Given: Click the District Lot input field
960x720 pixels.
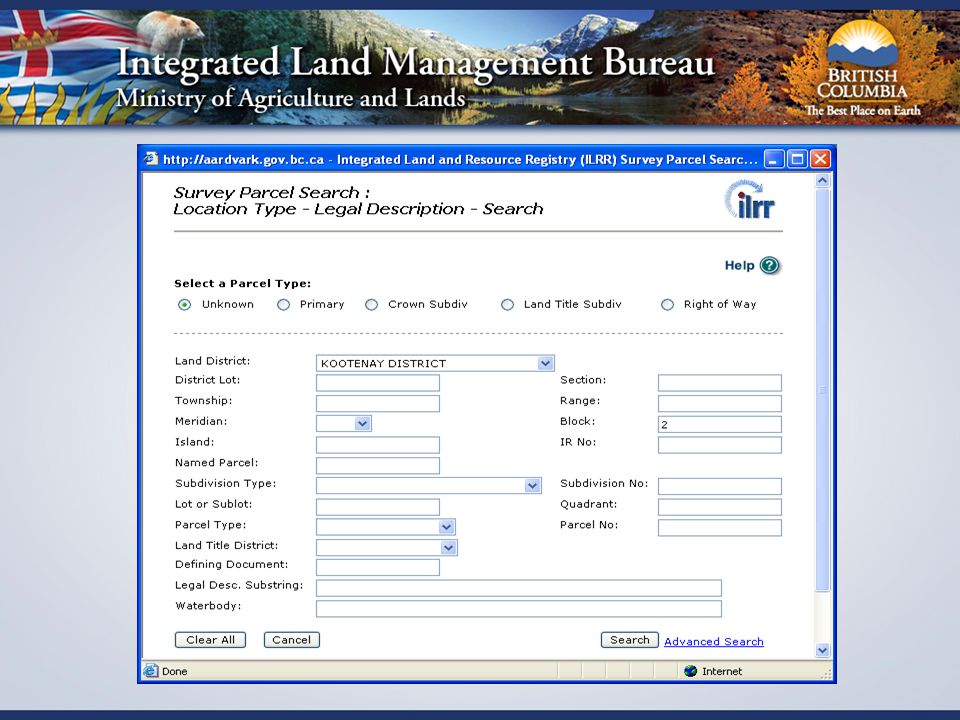Looking at the screenshot, I should [378, 383].
